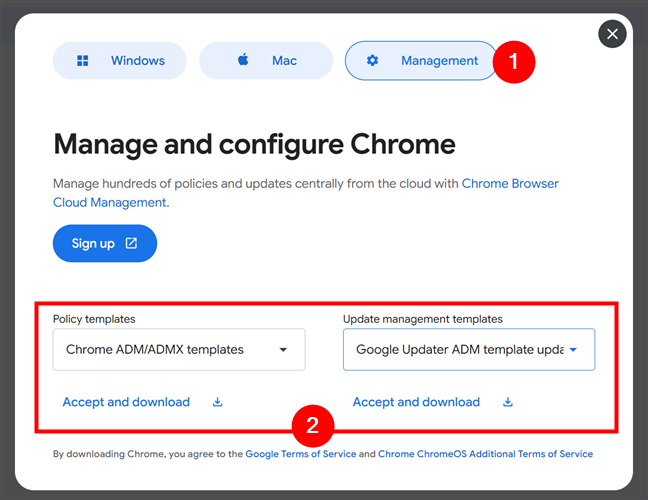Open the Google Terms of Service link

click(300, 454)
